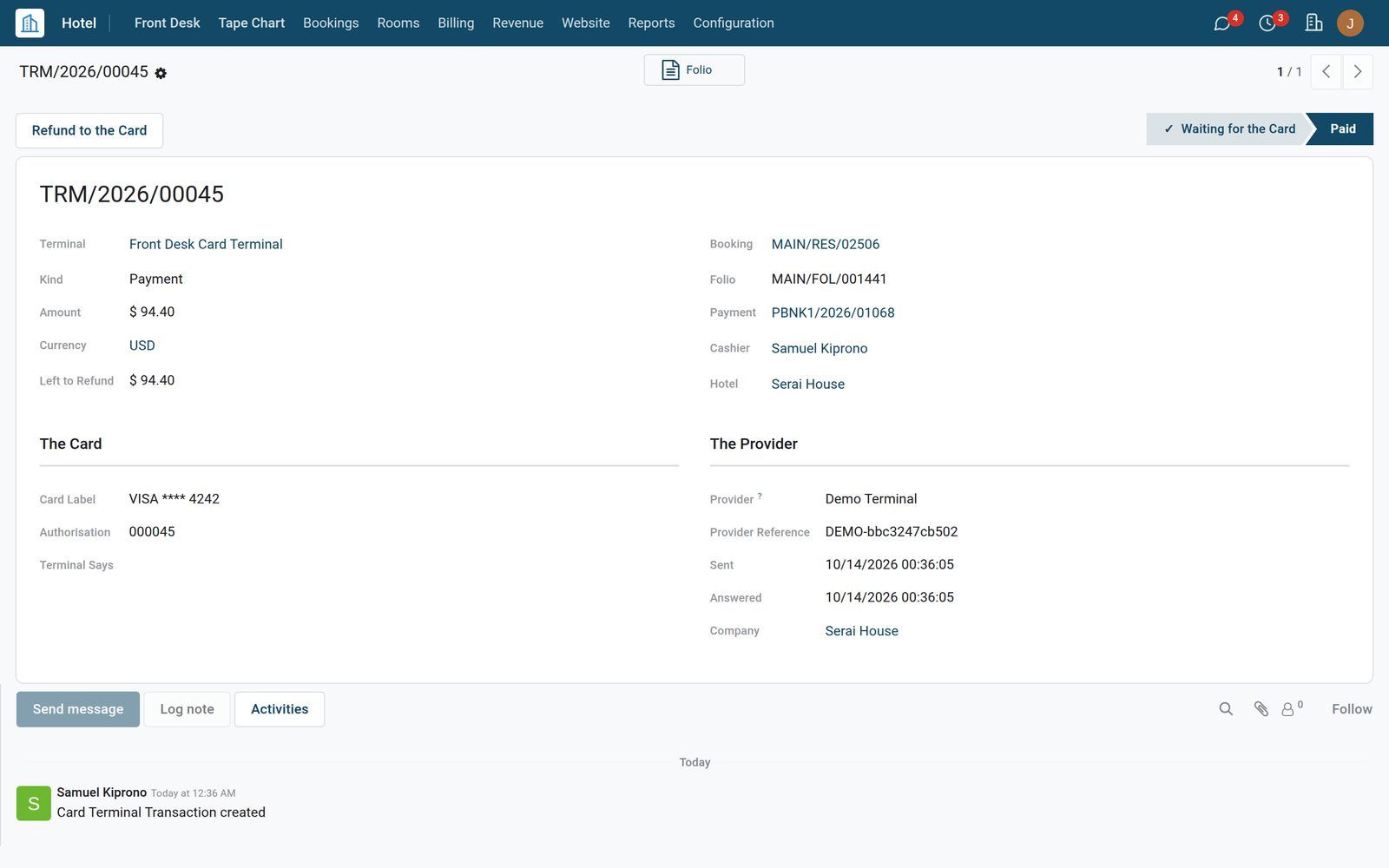This screenshot has height=868, width=1389.
Task: Click the provider reference DEMO-bbc3247cb502
Action: click(892, 532)
